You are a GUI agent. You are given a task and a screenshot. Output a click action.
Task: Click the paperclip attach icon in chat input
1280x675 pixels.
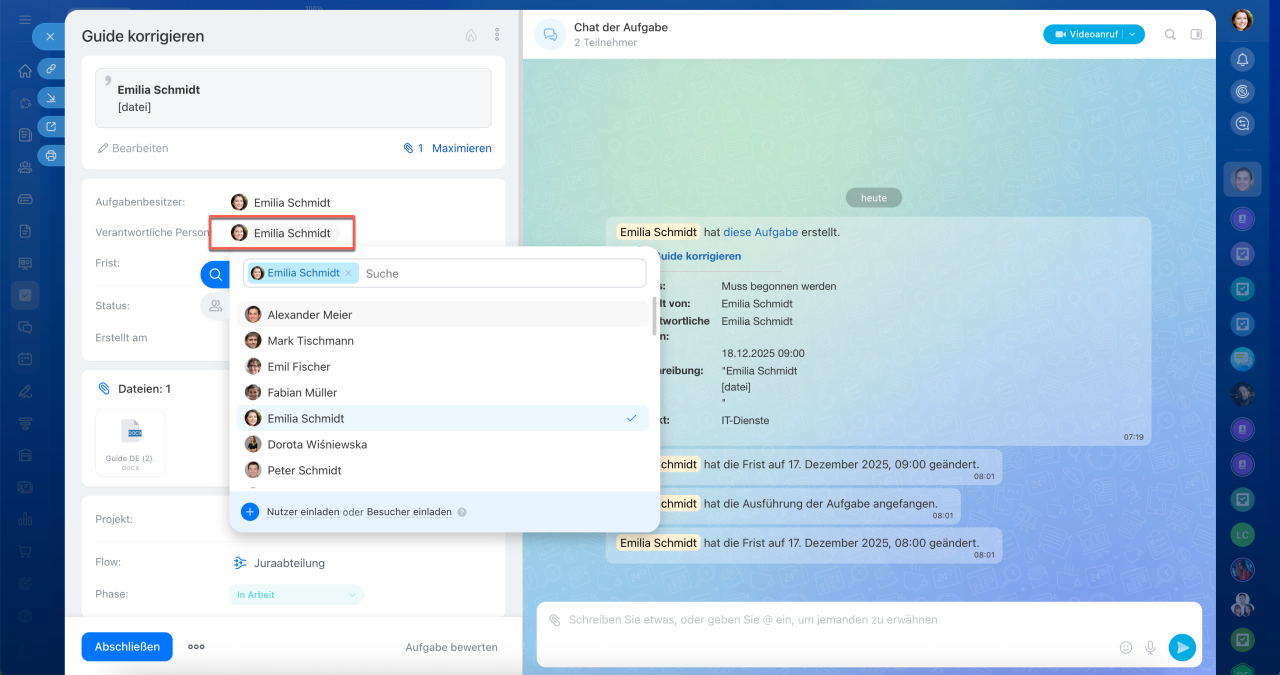pos(554,620)
